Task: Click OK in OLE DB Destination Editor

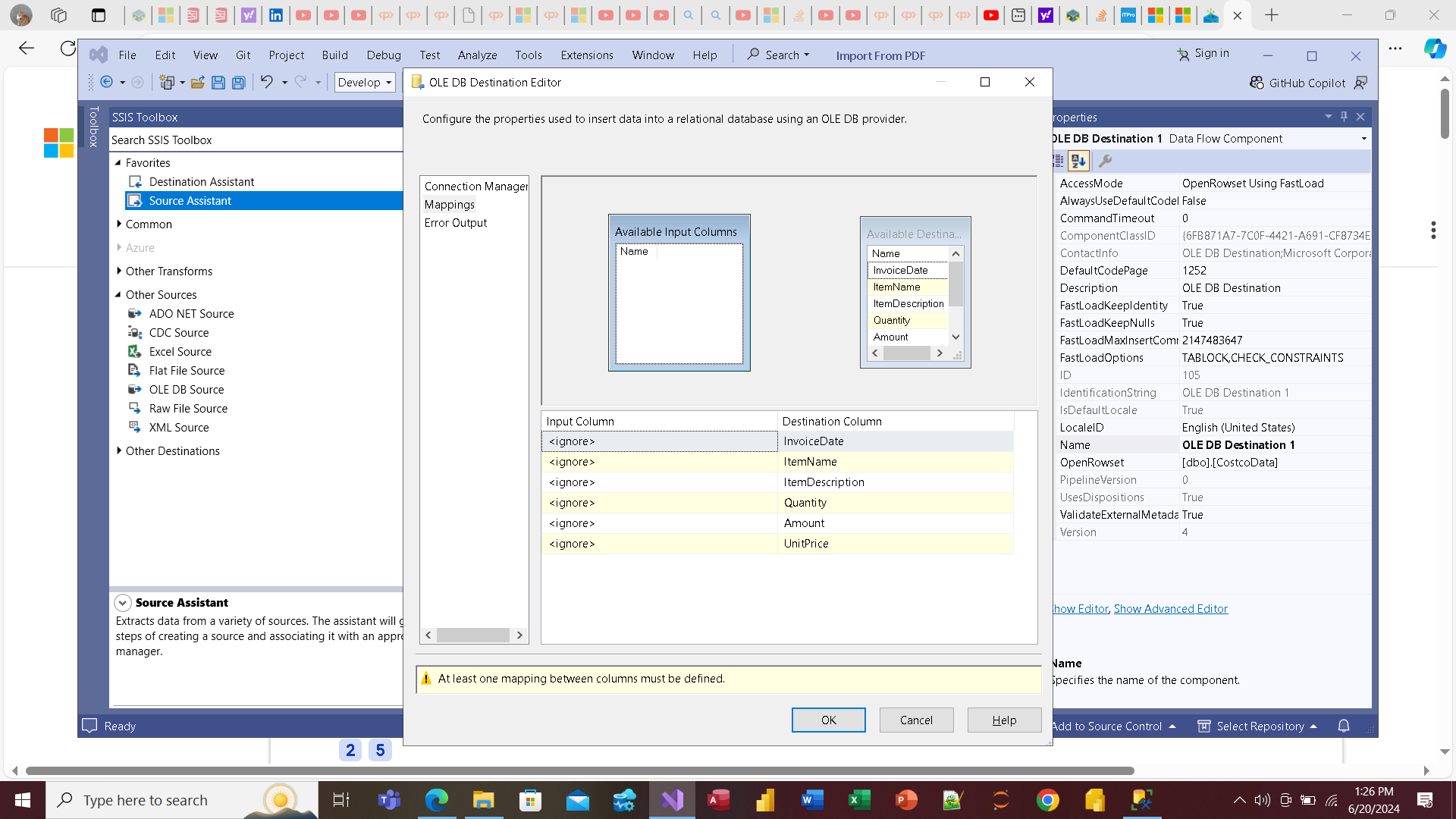Action: click(x=828, y=720)
